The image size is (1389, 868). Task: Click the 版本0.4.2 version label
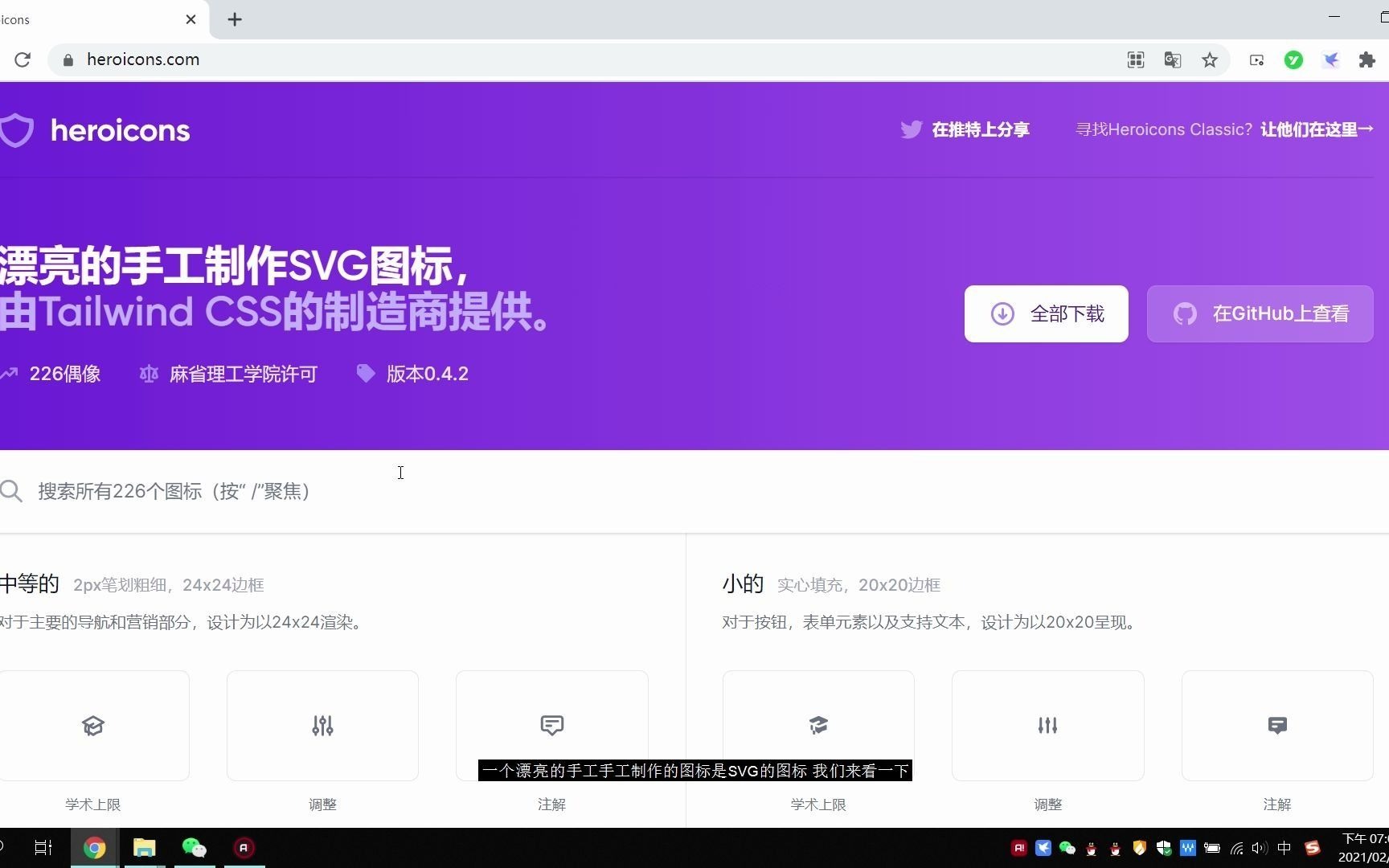click(x=427, y=374)
